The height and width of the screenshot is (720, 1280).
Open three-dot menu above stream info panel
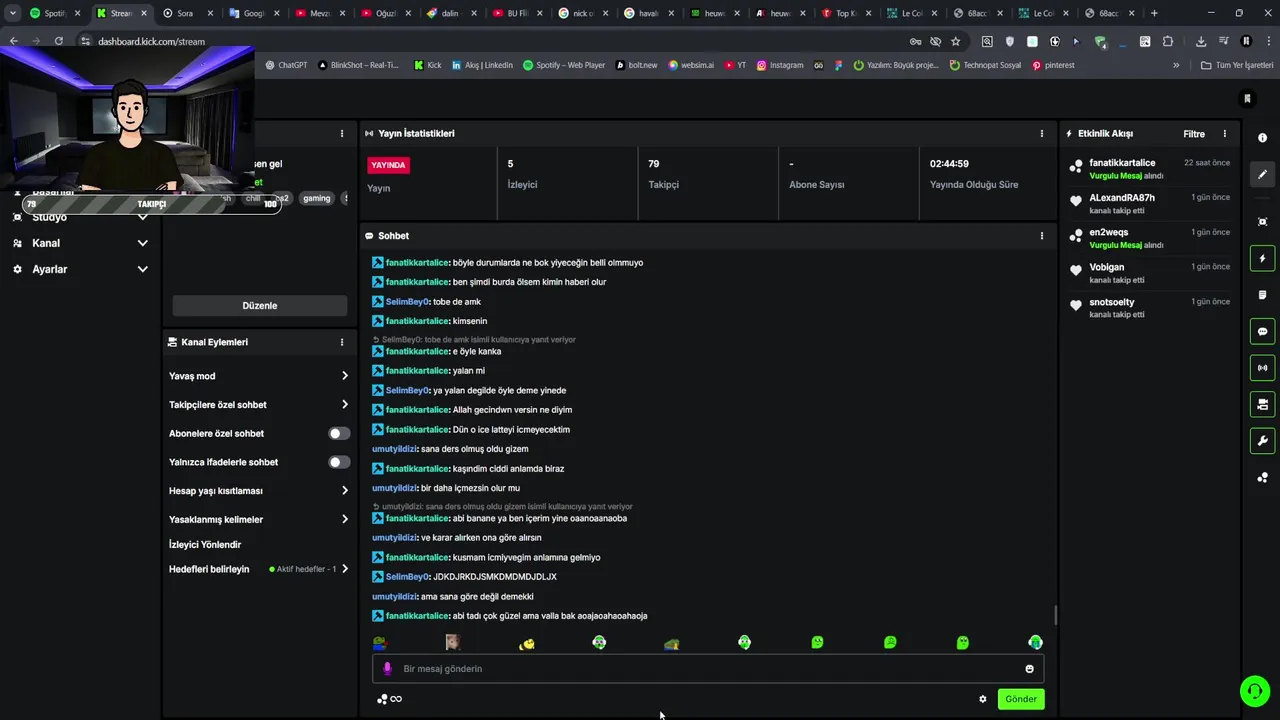(x=341, y=133)
